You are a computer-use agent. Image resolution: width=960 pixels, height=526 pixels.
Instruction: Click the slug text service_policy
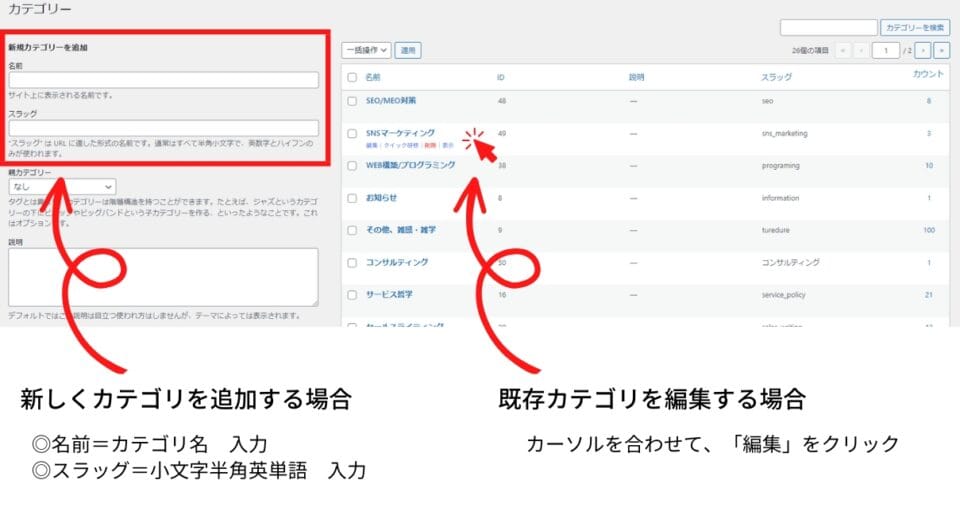click(784, 295)
